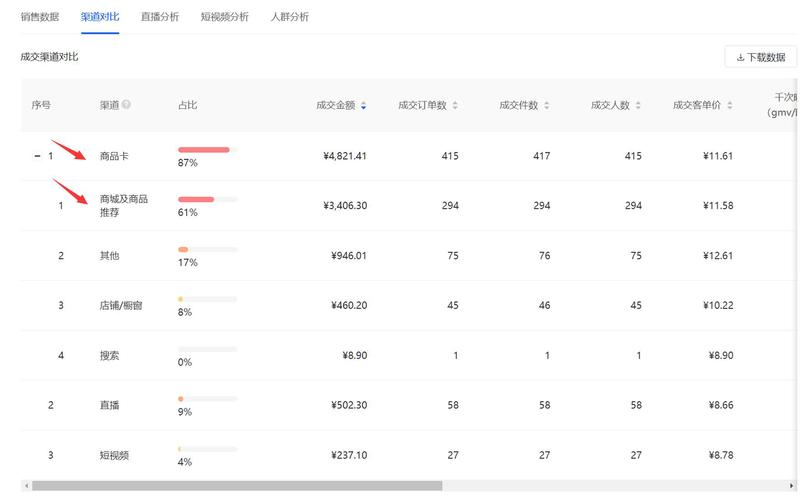Select the 短视频 channel row label
Viewport: 800px width, 496px height.
[114, 455]
